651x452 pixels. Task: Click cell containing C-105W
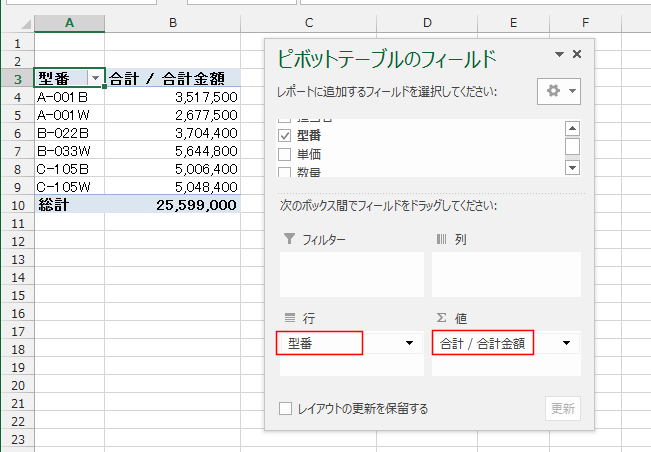pyautogui.click(x=69, y=187)
